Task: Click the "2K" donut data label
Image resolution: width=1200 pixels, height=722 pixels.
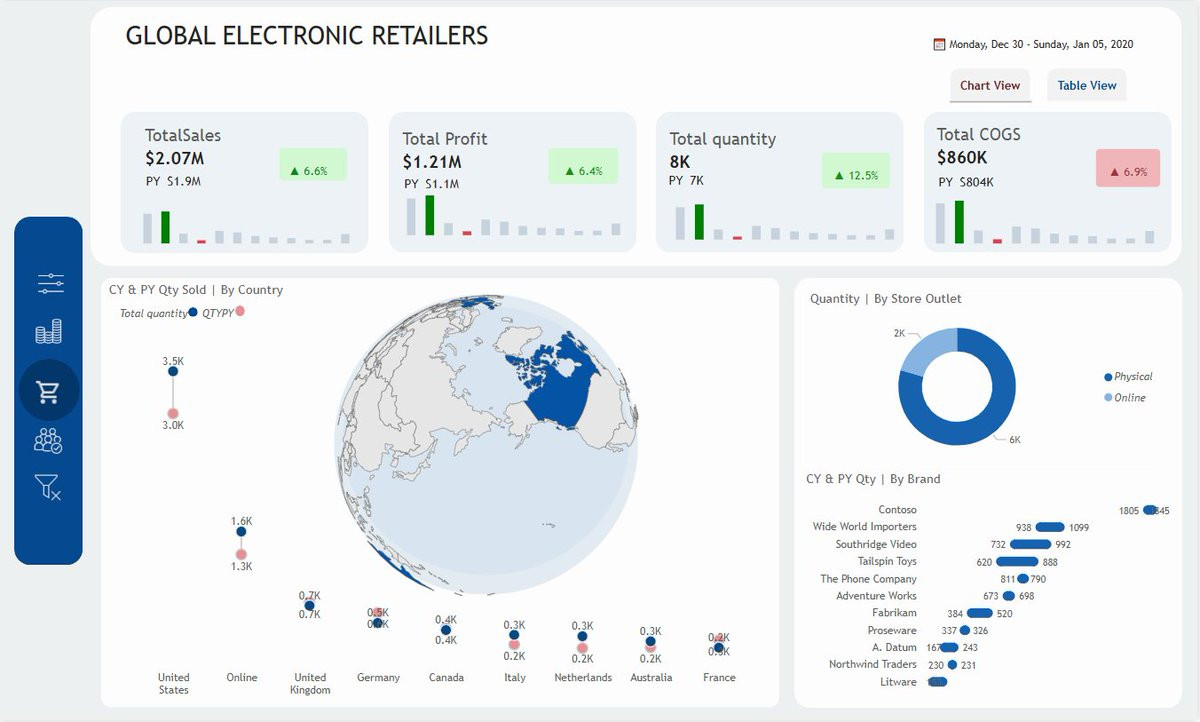Action: pyautogui.click(x=899, y=333)
